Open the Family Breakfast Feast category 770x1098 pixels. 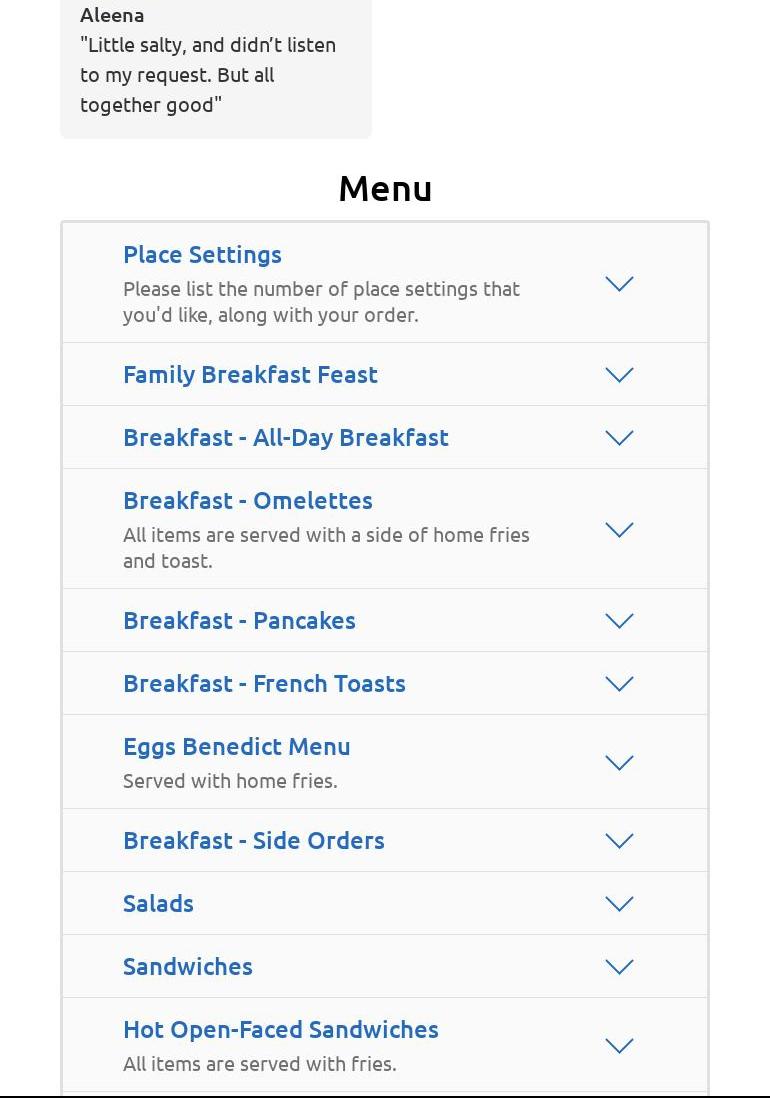click(251, 375)
